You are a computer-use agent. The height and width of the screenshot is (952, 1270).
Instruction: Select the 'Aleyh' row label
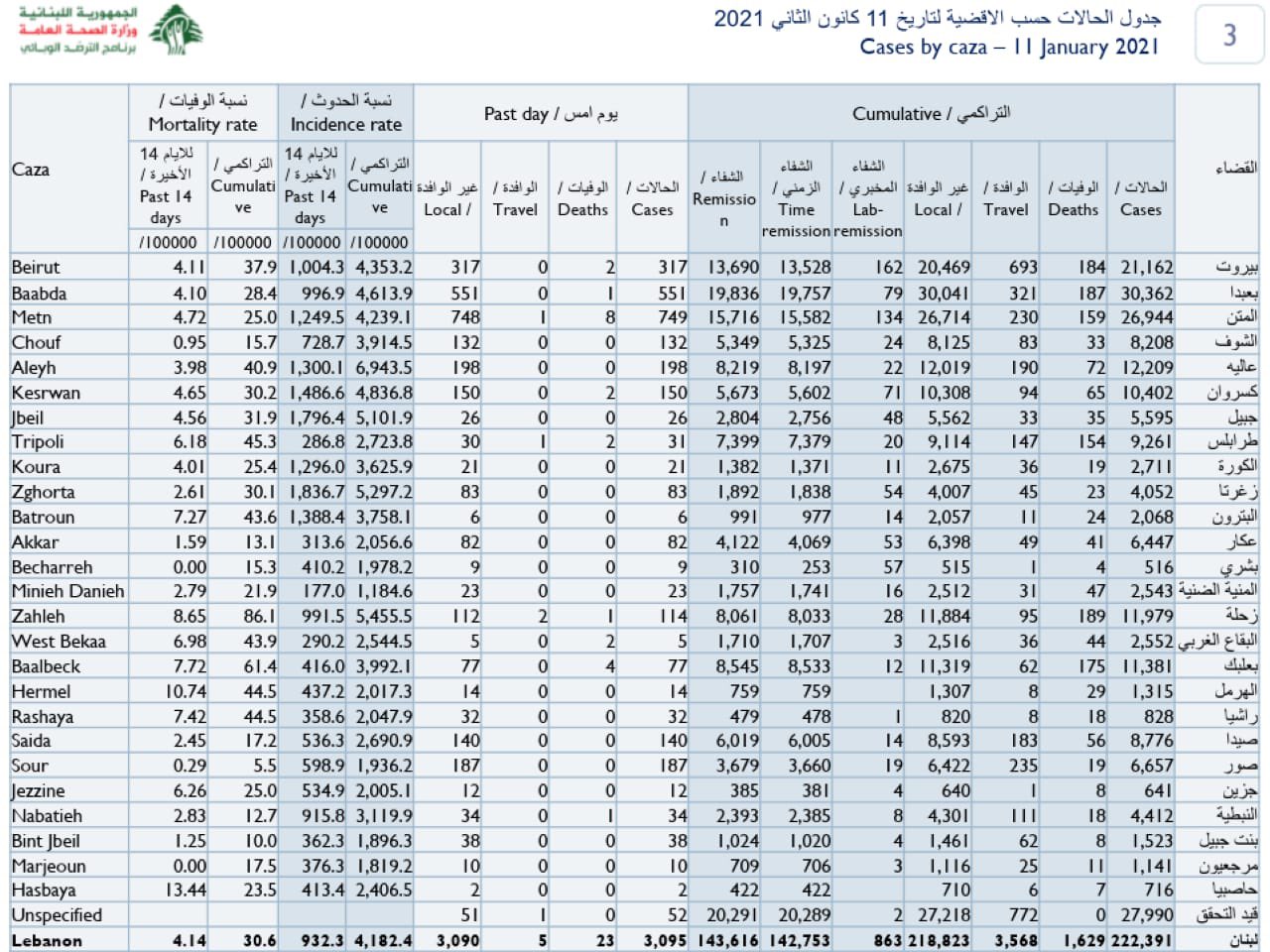[34, 368]
